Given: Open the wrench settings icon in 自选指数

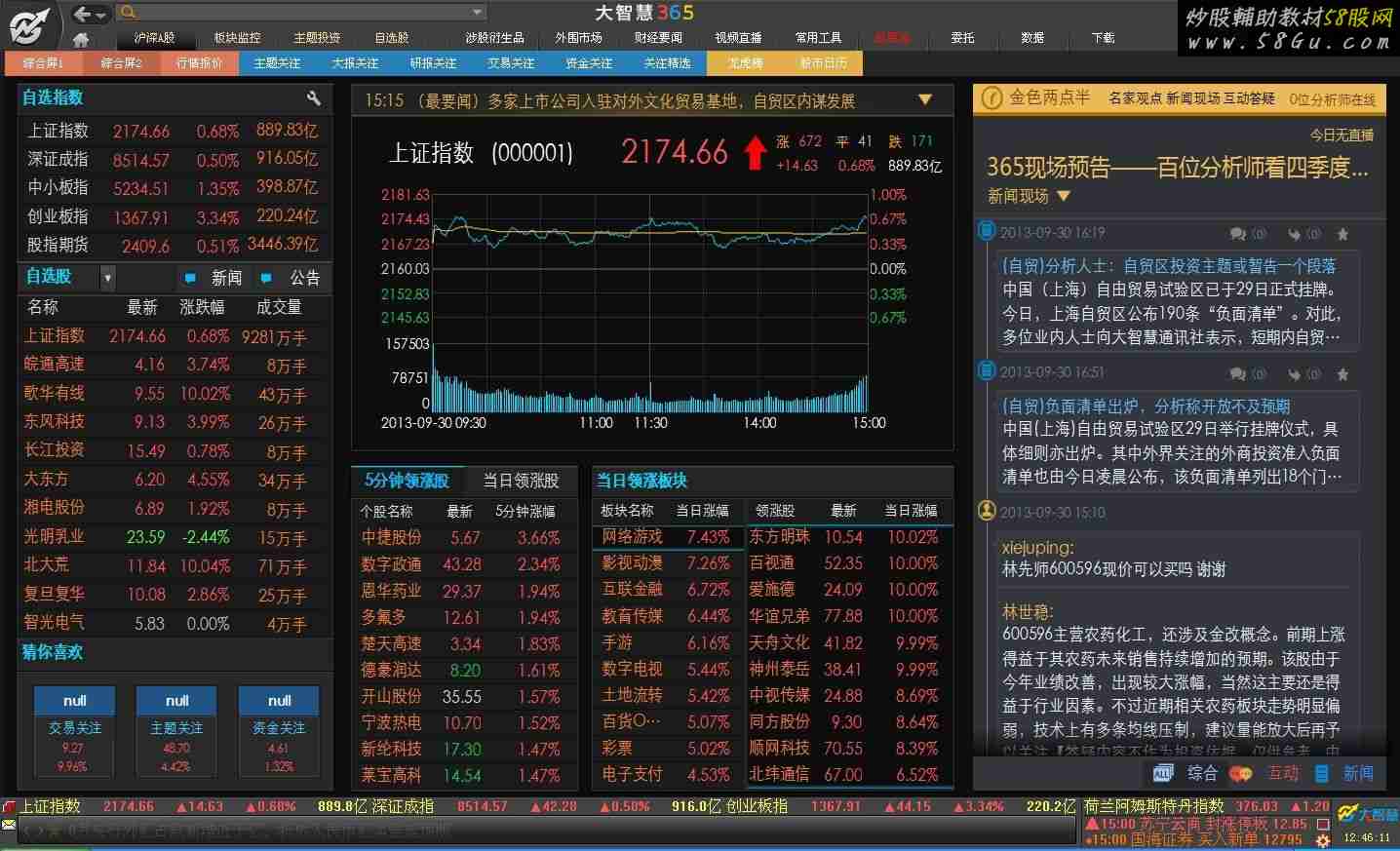Looking at the screenshot, I should pos(313,97).
